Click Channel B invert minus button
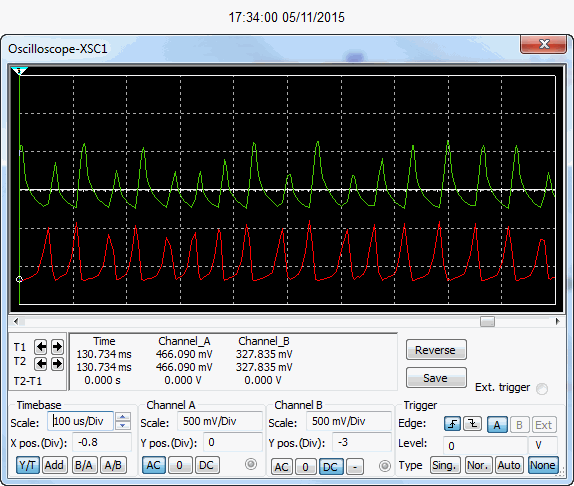 (355, 467)
